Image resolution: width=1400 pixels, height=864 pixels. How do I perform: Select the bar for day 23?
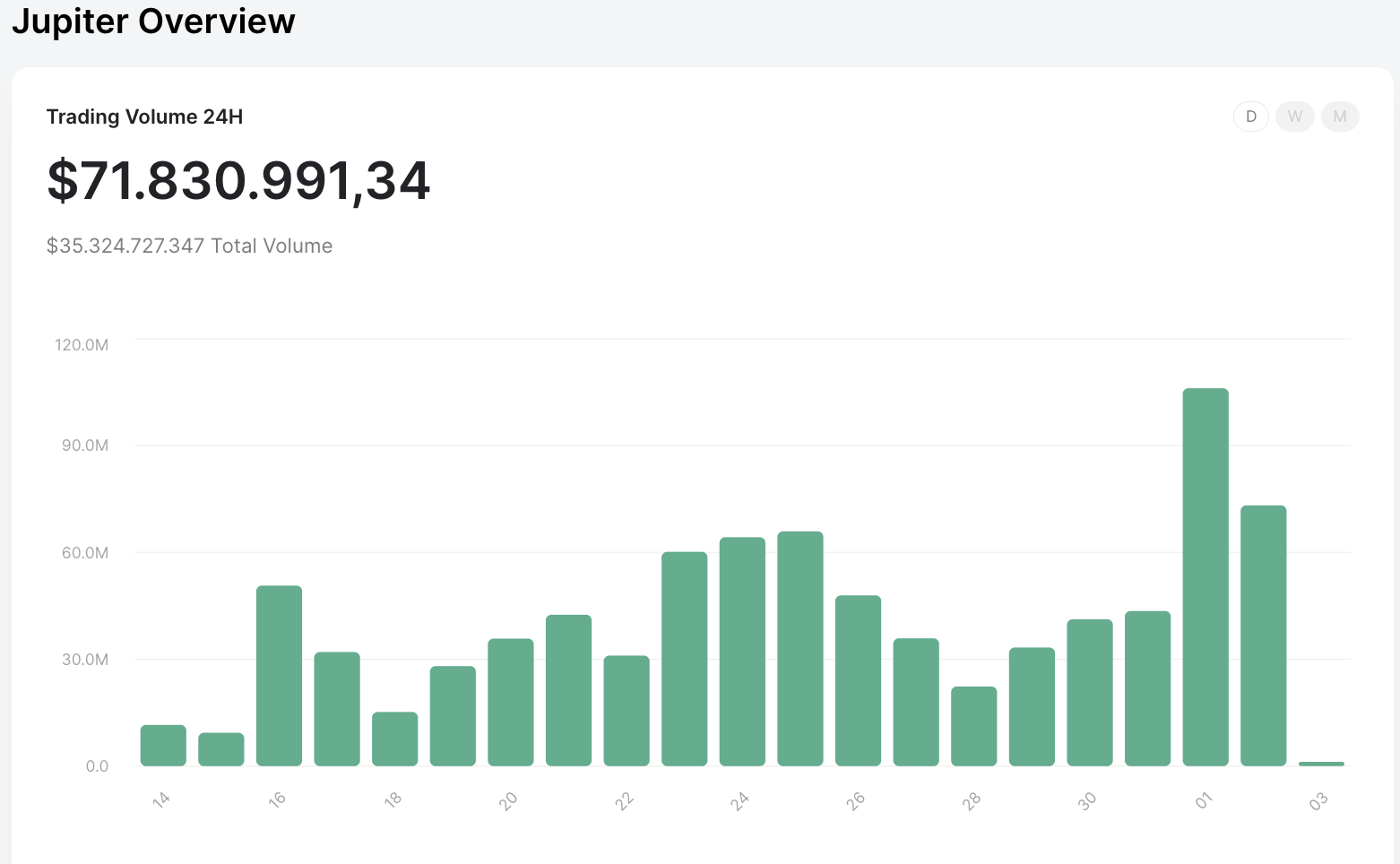685,659
